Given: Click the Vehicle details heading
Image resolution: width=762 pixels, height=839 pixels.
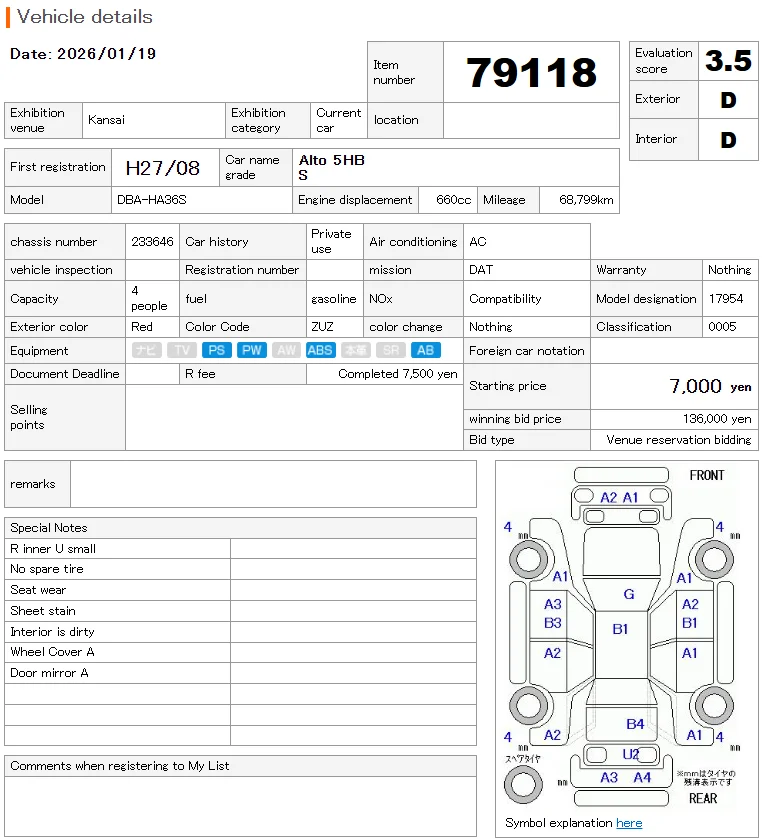Looking at the screenshot, I should [85, 17].
